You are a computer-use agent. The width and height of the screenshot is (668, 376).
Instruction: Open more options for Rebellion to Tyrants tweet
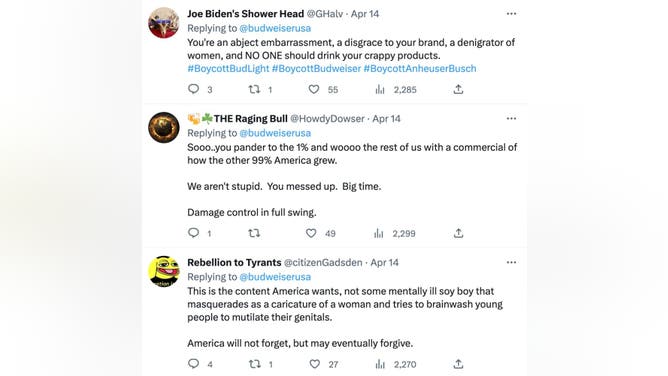[511, 262]
